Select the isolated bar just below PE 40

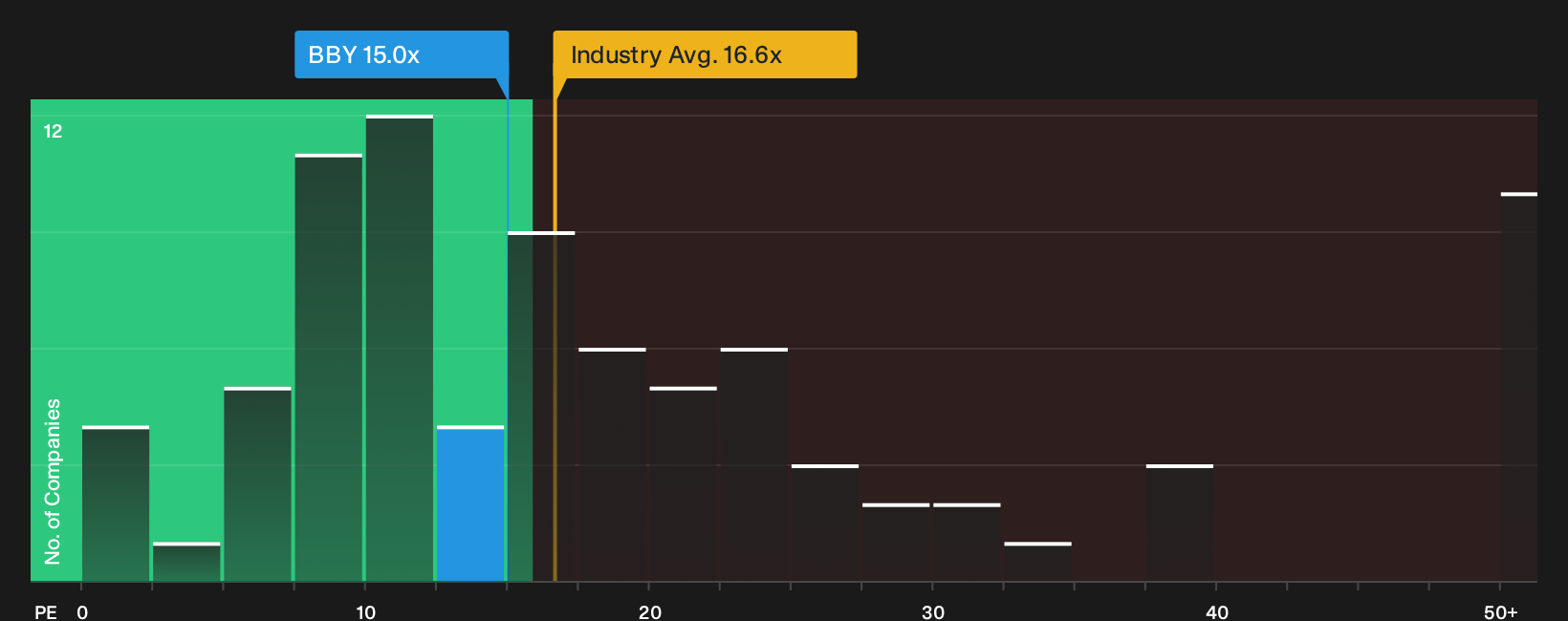(1180, 523)
